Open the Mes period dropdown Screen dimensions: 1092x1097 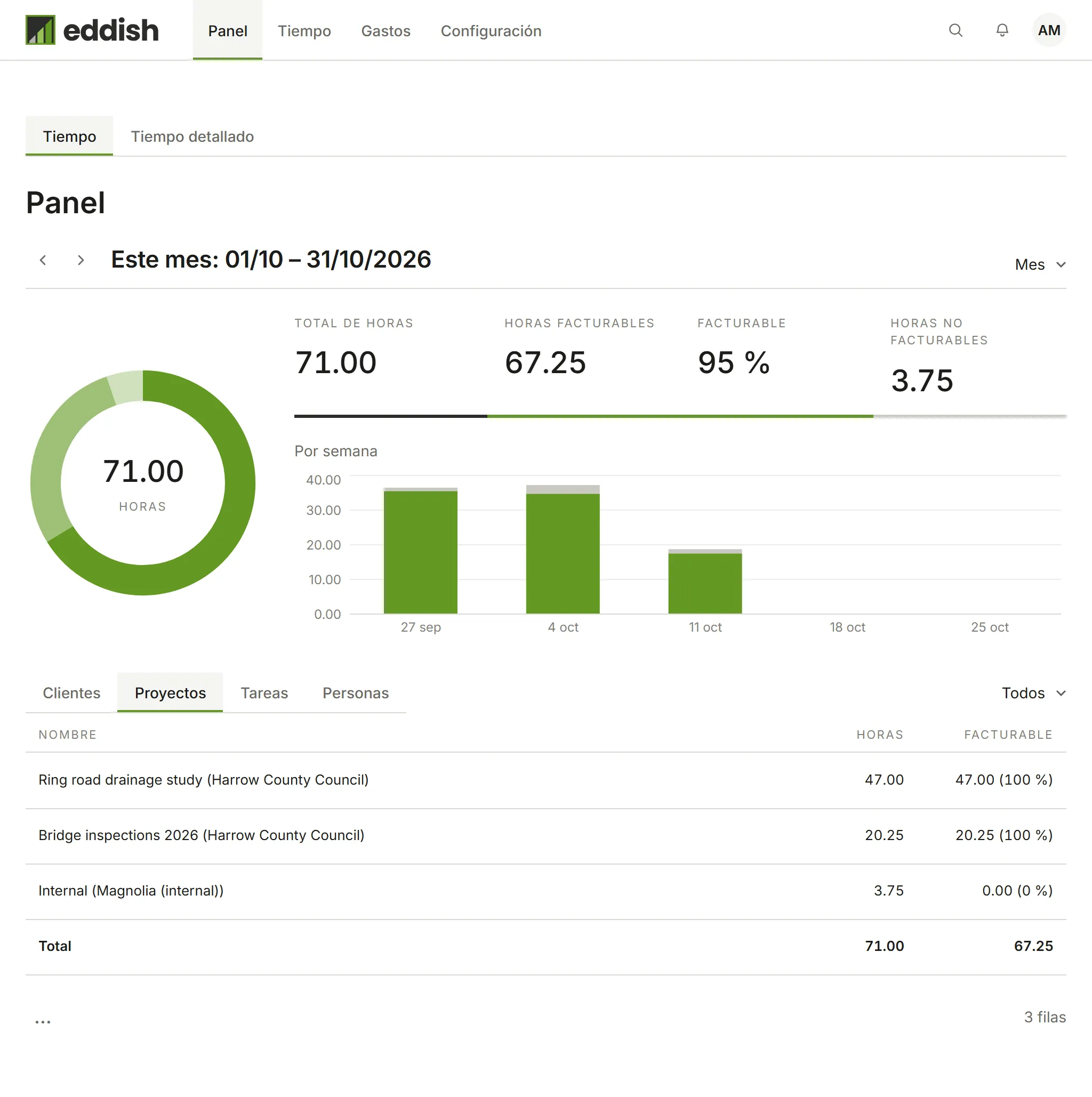click(1040, 264)
